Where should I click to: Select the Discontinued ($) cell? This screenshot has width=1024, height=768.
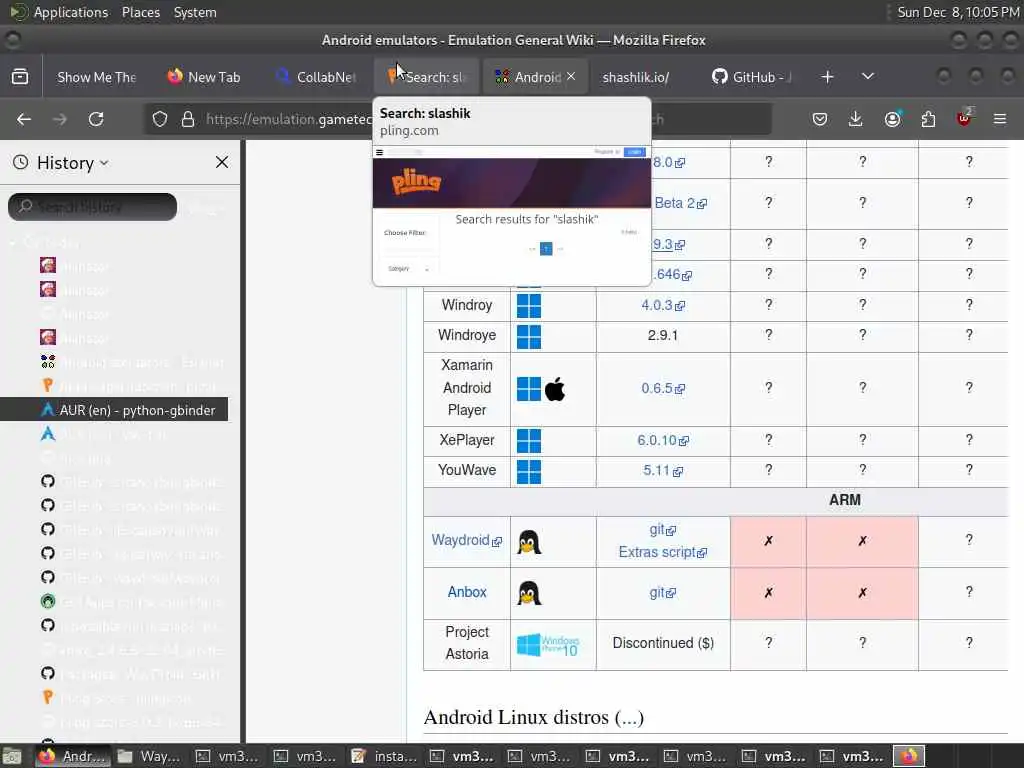click(663, 644)
